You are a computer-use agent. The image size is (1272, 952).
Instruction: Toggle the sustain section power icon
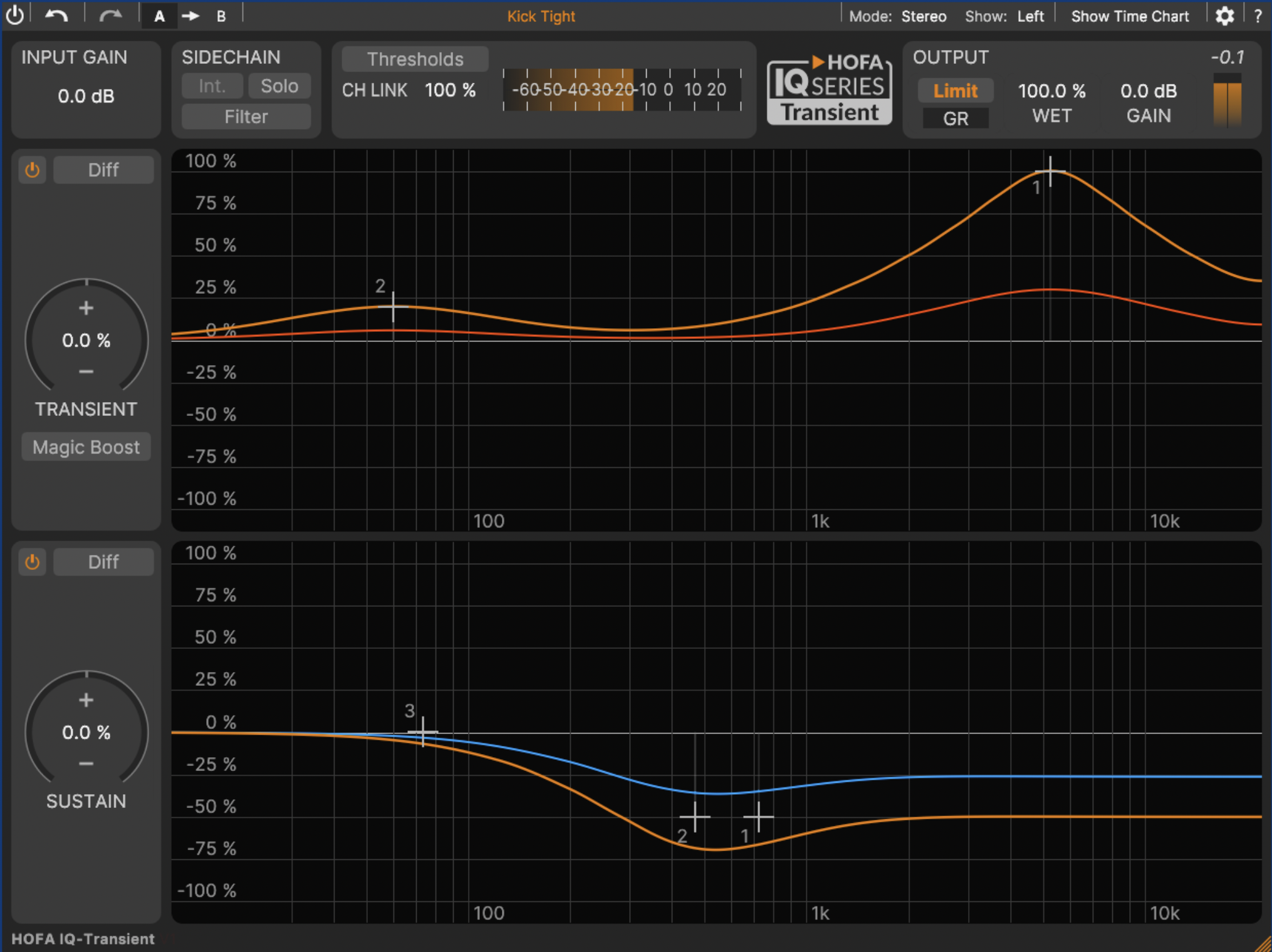coord(33,562)
